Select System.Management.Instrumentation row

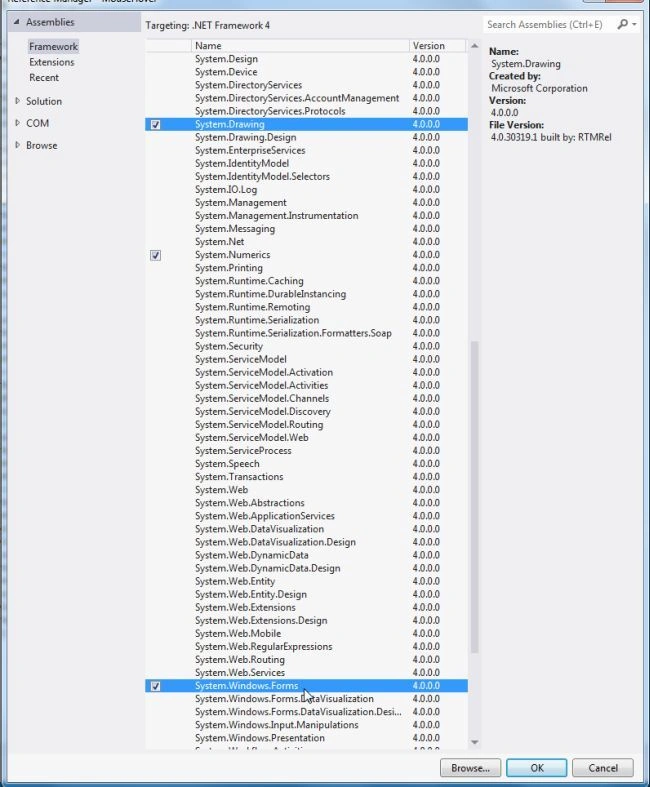coord(306,216)
